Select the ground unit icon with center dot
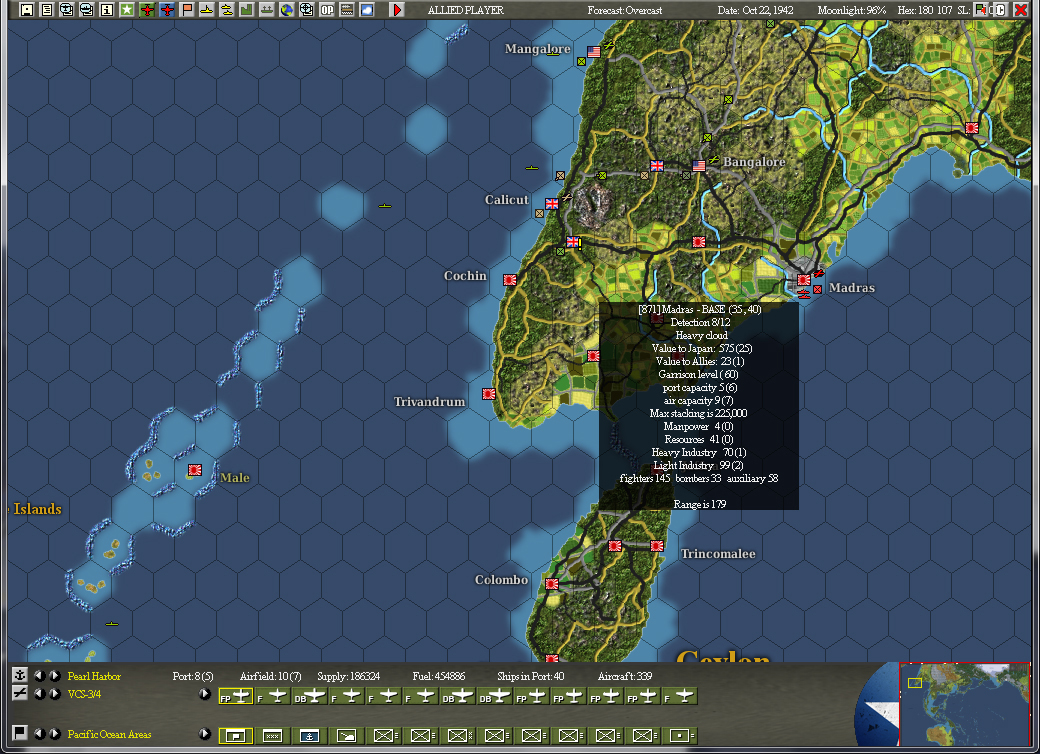Viewport: 1040px width, 754px height. tap(681, 735)
